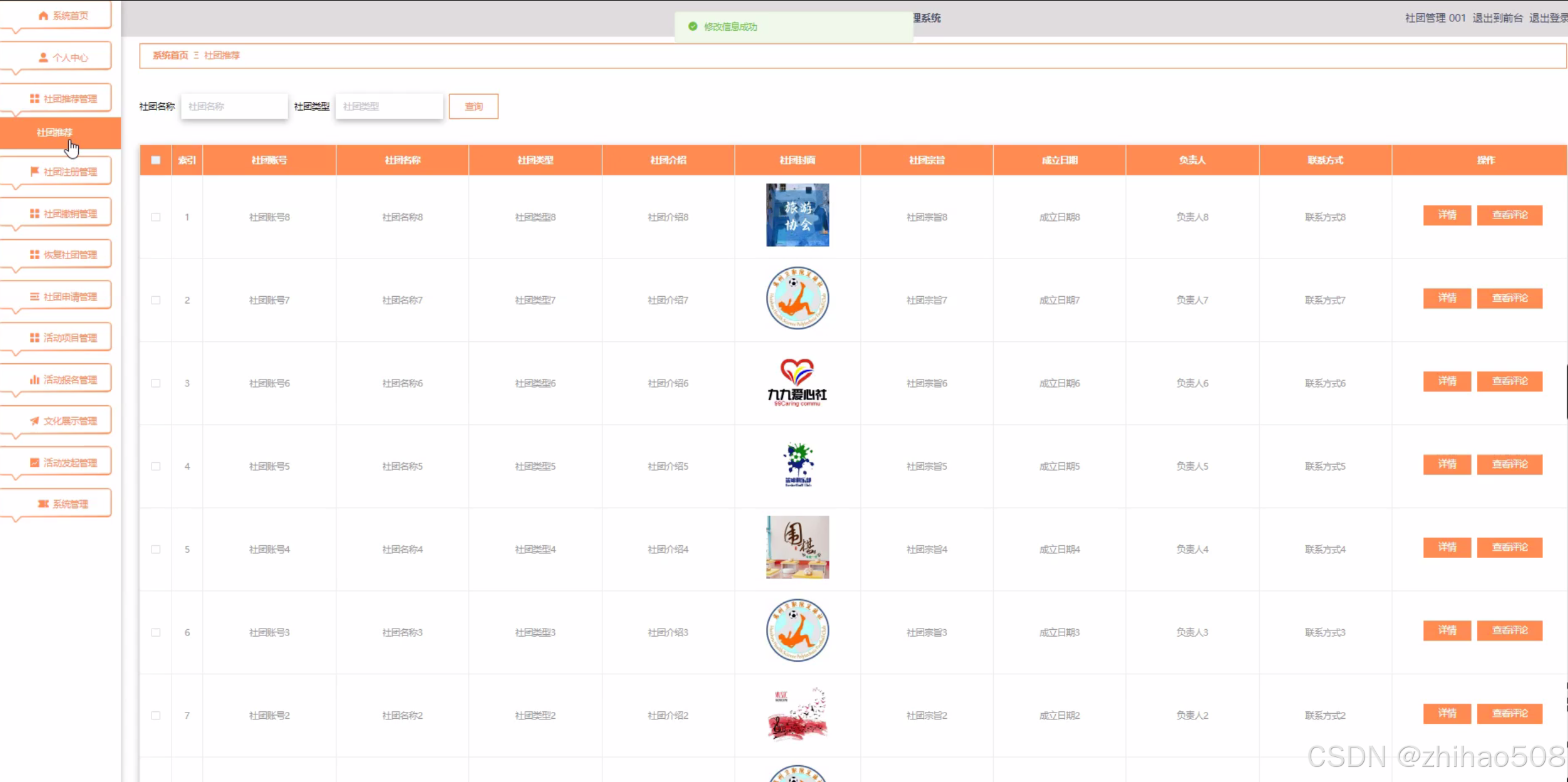Click the 社团名称 search input field

(x=234, y=106)
